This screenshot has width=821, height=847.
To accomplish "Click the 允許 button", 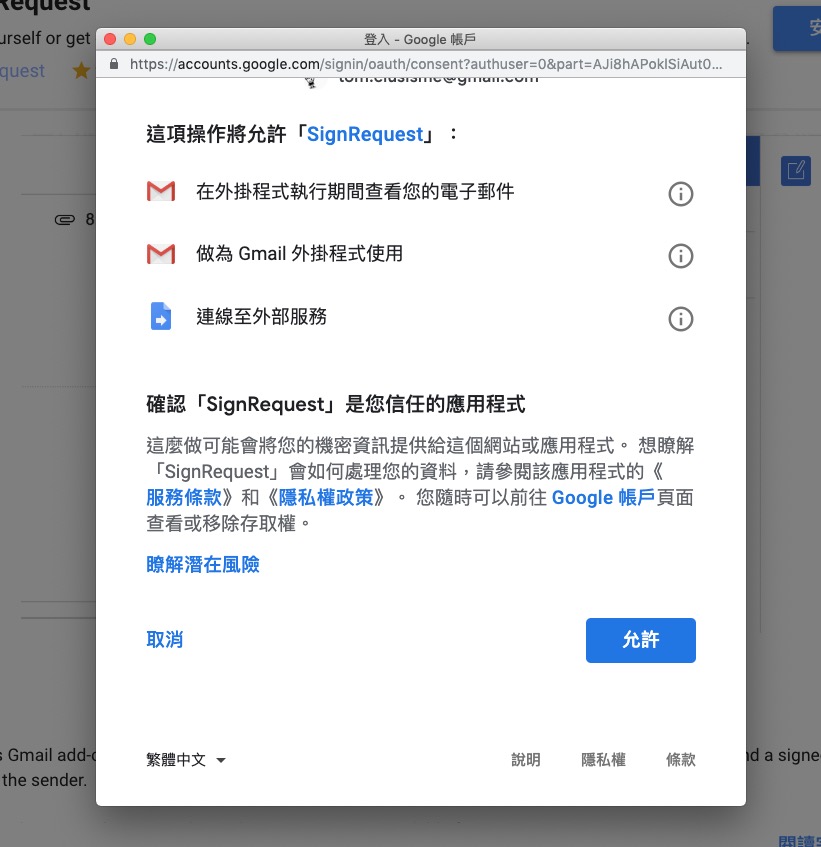I will [x=641, y=640].
